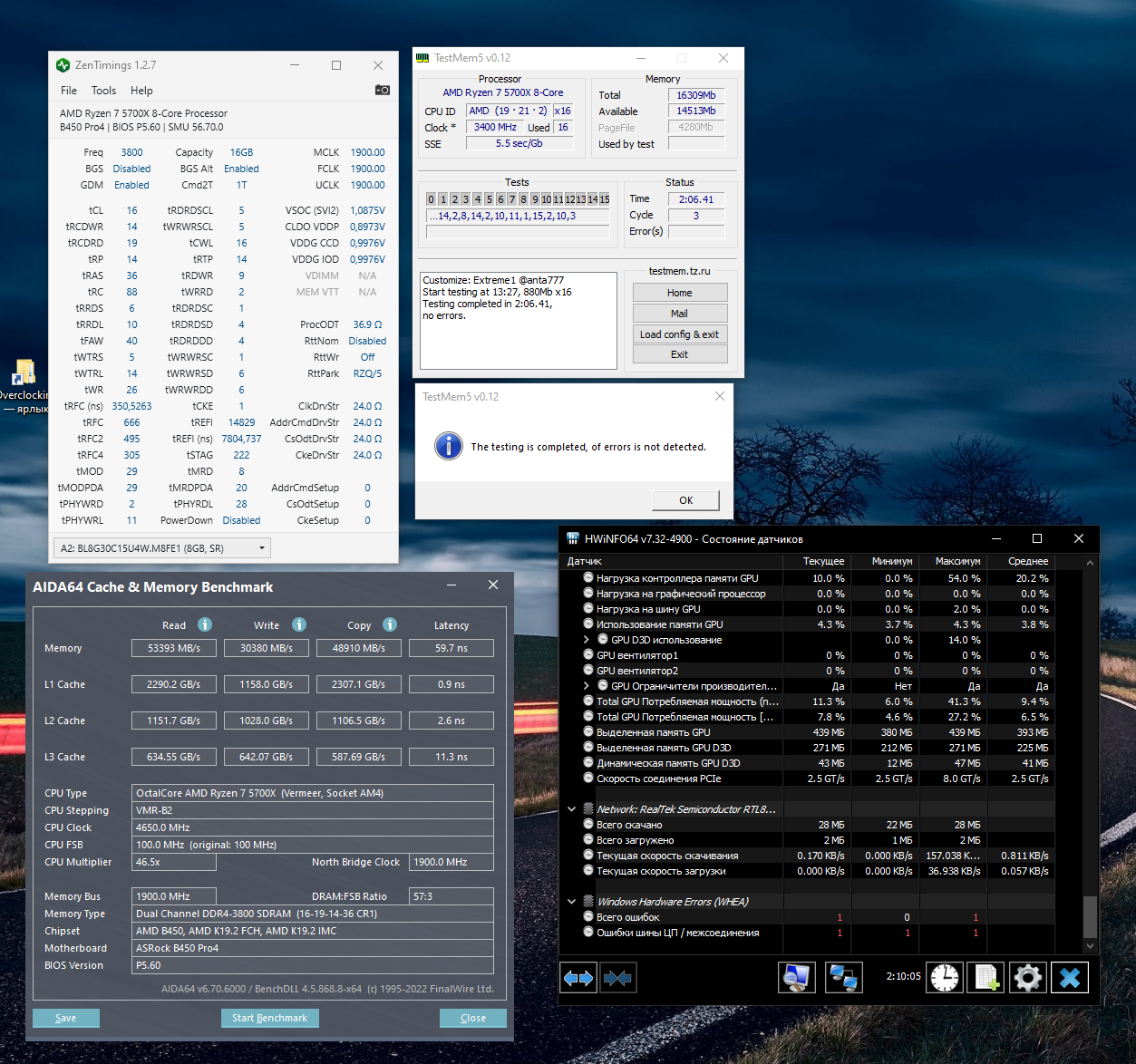The image size is (1136, 1064).
Task: Click the Mail button in TestMem5
Action: click(680, 314)
